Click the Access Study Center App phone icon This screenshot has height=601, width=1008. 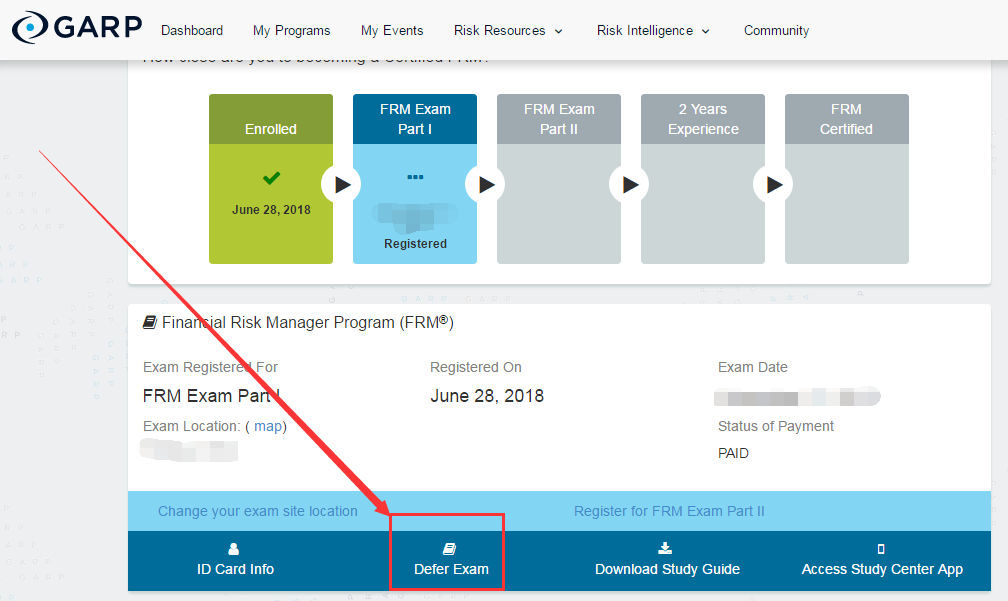tap(881, 549)
